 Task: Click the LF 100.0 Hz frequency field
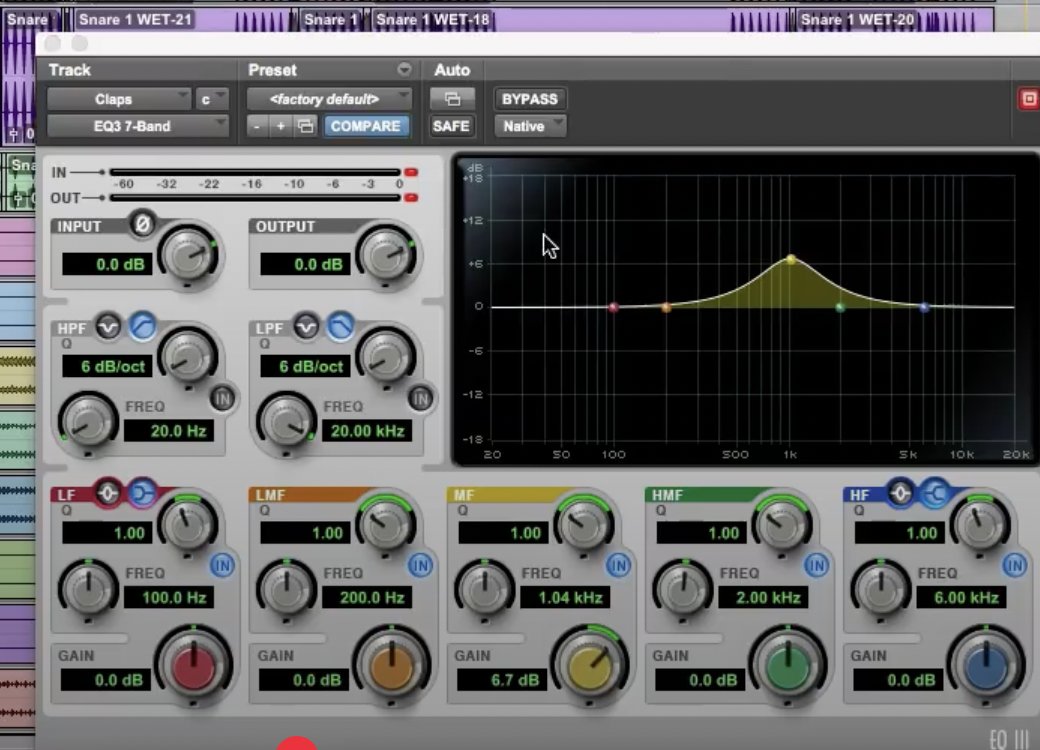tap(168, 597)
